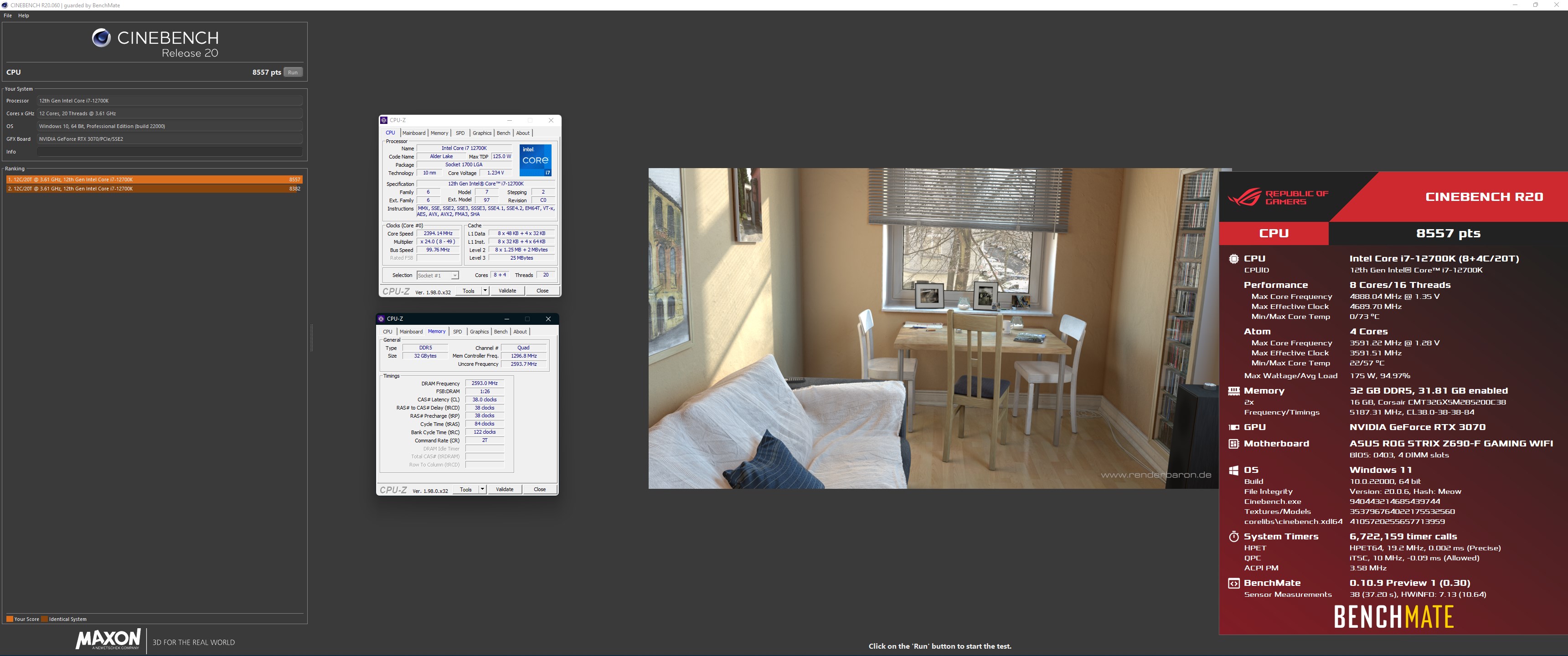Click Tools button in the Memory-tab CPU-Z window
Screen dimensions: 1568x656
click(466, 489)
